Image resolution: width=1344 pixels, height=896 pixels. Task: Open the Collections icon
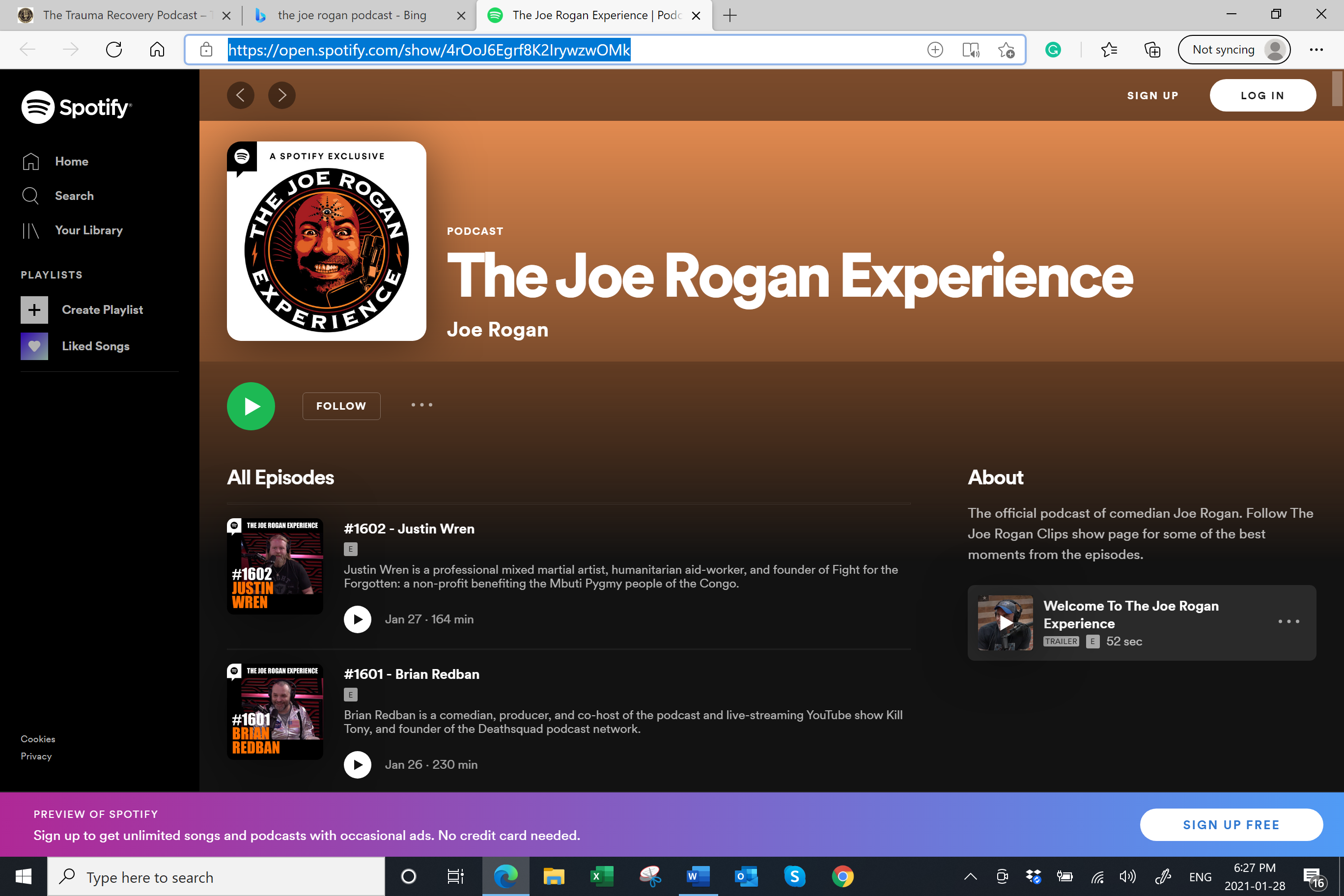click(1152, 50)
